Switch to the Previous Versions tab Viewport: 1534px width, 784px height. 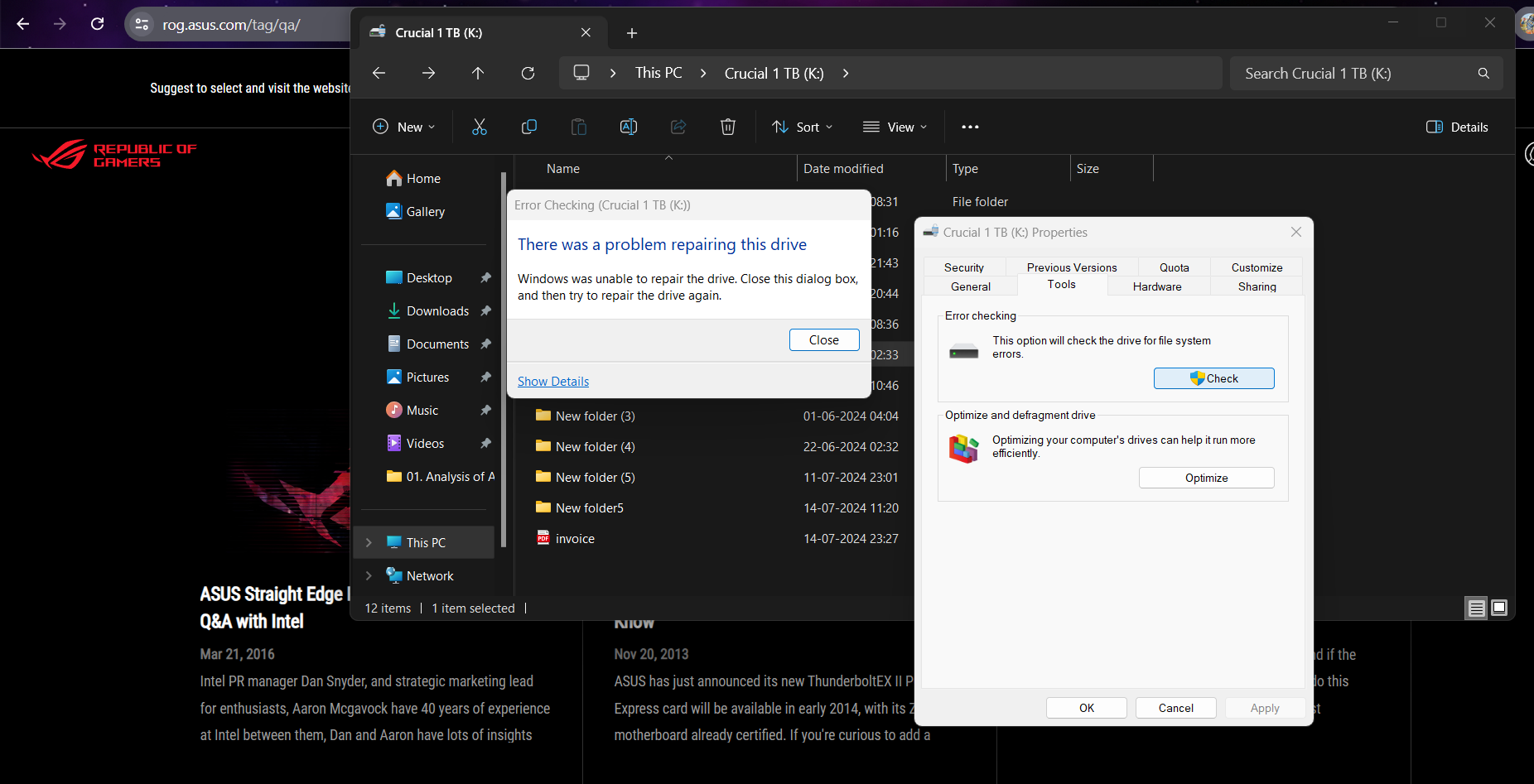(x=1072, y=267)
